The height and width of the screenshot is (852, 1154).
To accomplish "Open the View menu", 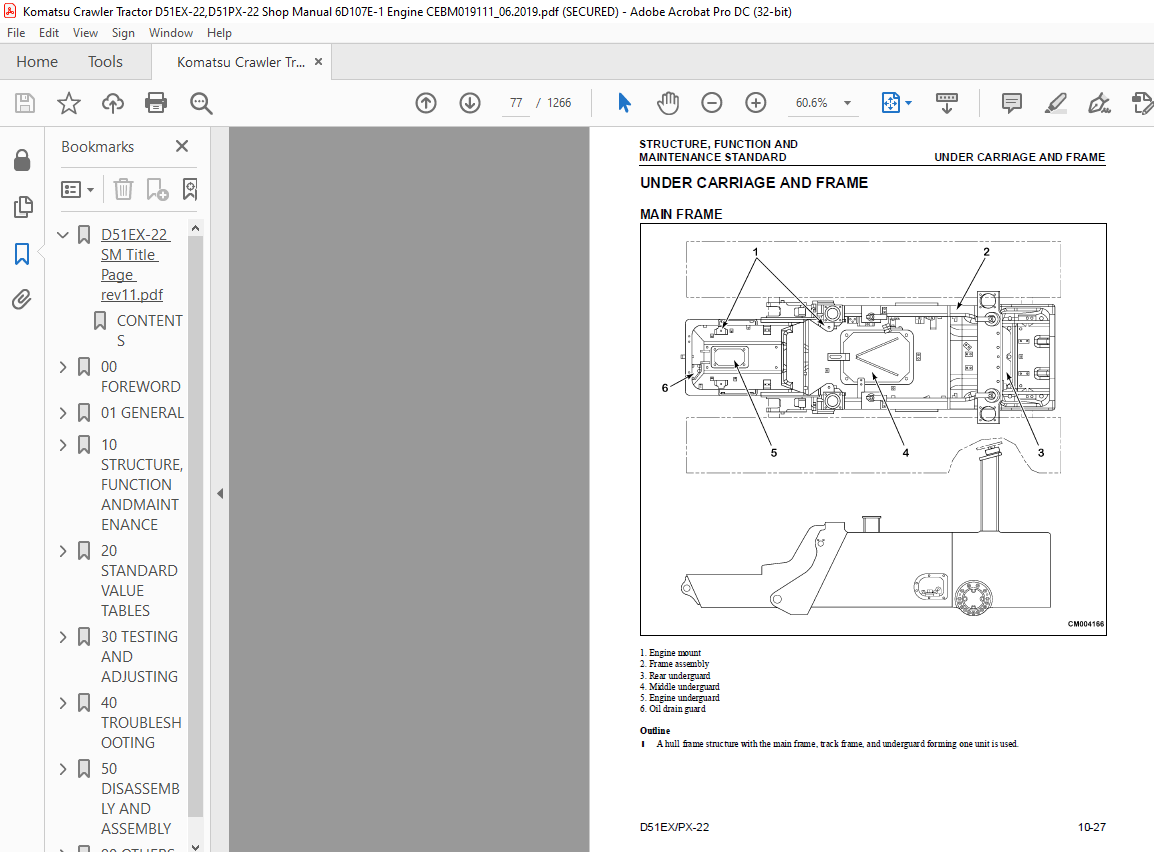I will click(x=85, y=33).
